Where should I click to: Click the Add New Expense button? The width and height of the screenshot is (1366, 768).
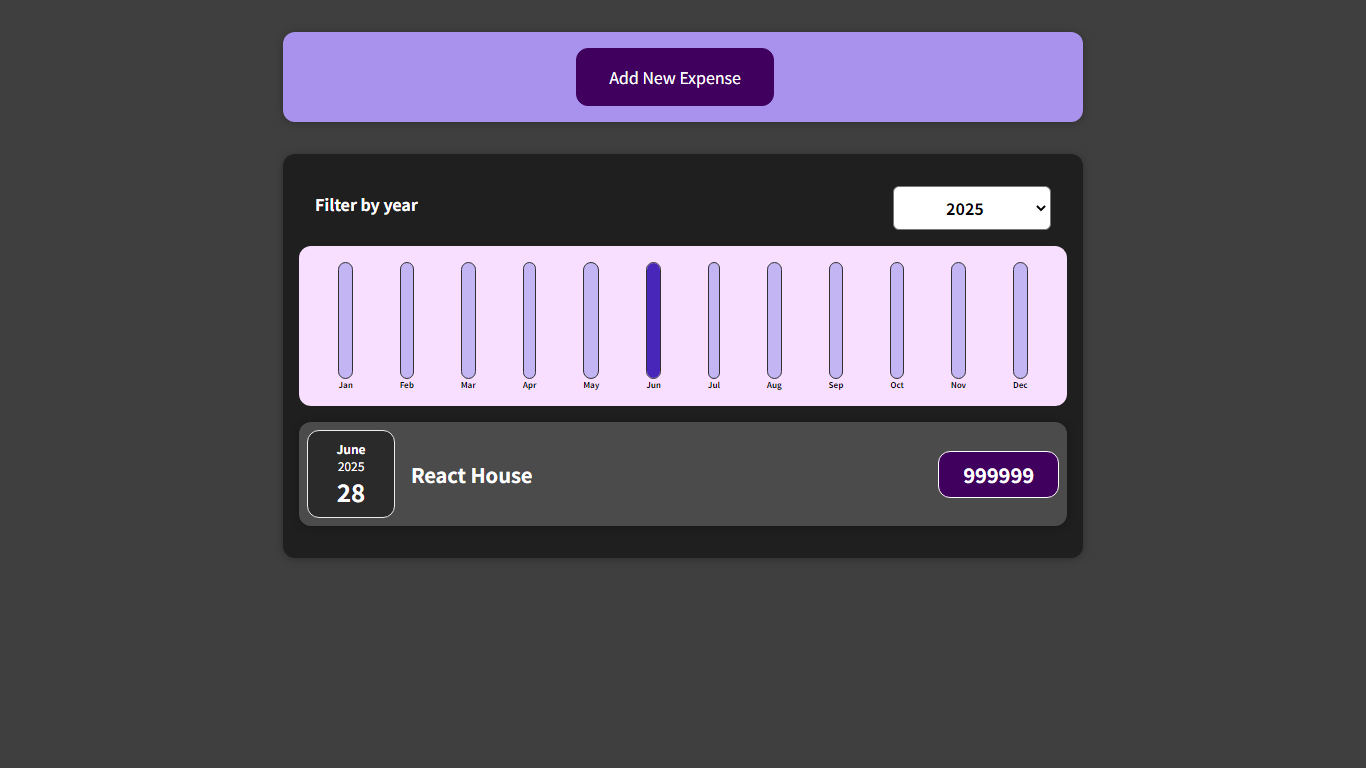coord(674,77)
